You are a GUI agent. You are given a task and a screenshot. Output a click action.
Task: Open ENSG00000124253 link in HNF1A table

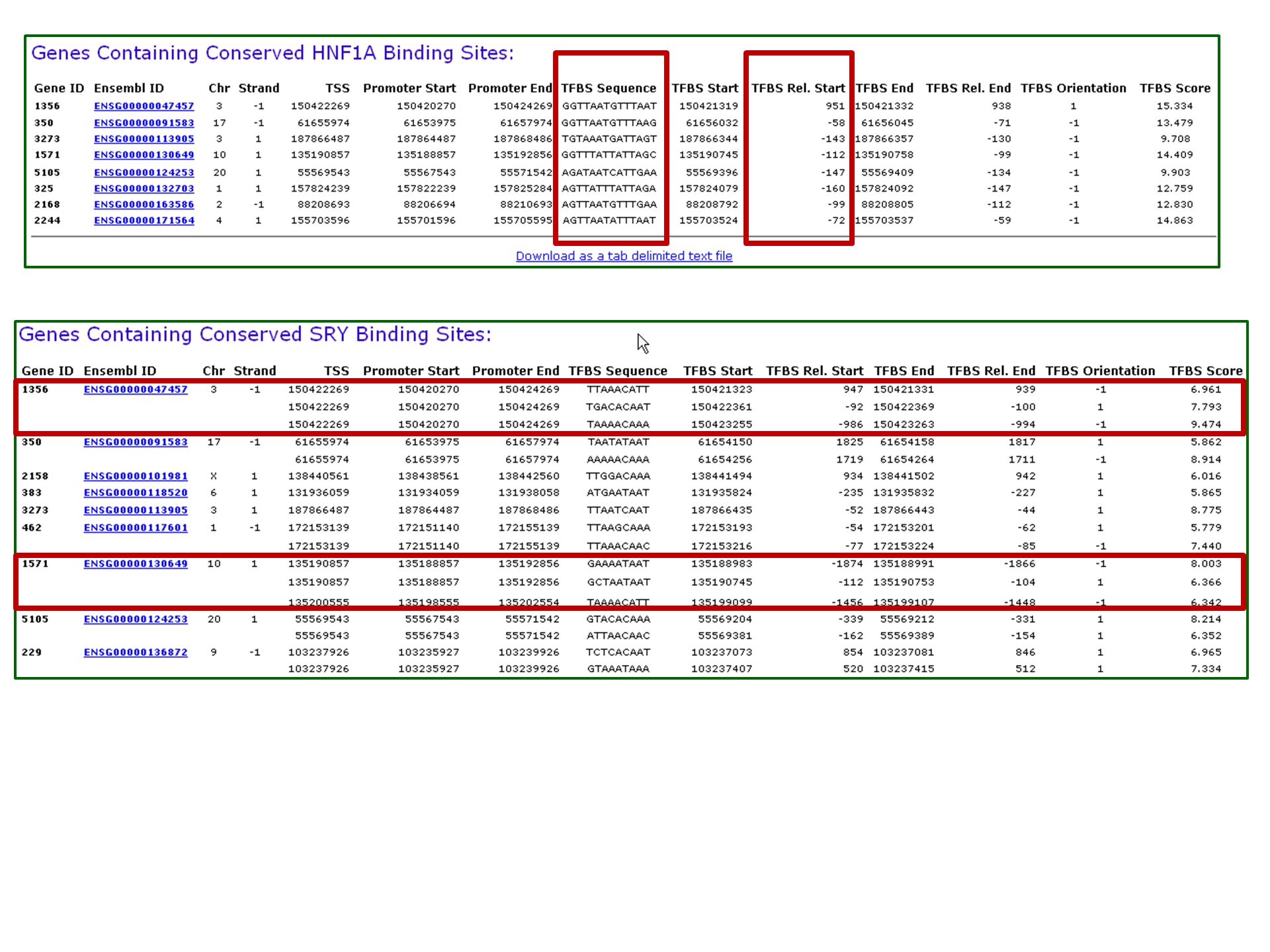(144, 173)
